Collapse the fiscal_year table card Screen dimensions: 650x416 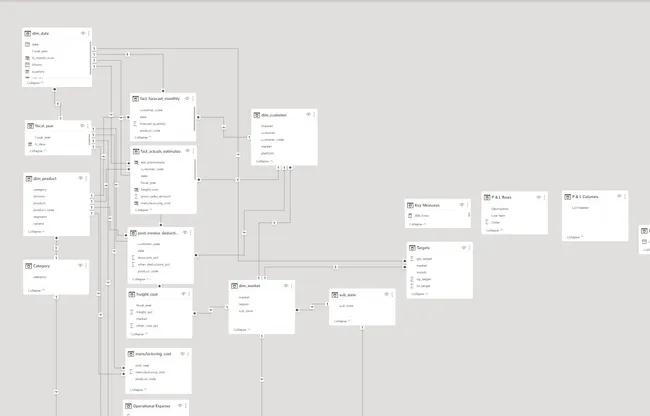(x=38, y=151)
